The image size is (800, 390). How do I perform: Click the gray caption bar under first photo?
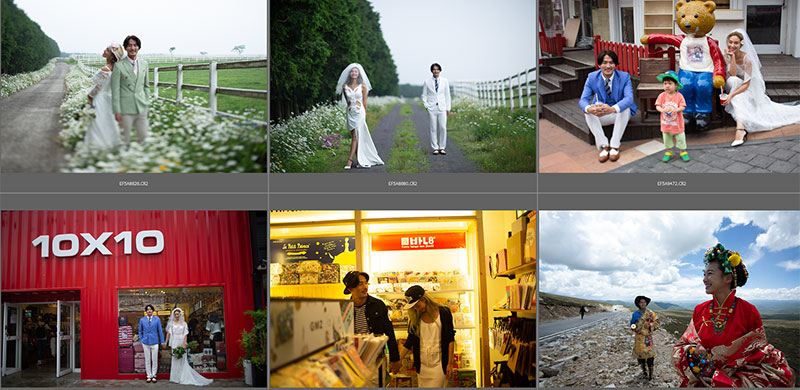tap(134, 183)
